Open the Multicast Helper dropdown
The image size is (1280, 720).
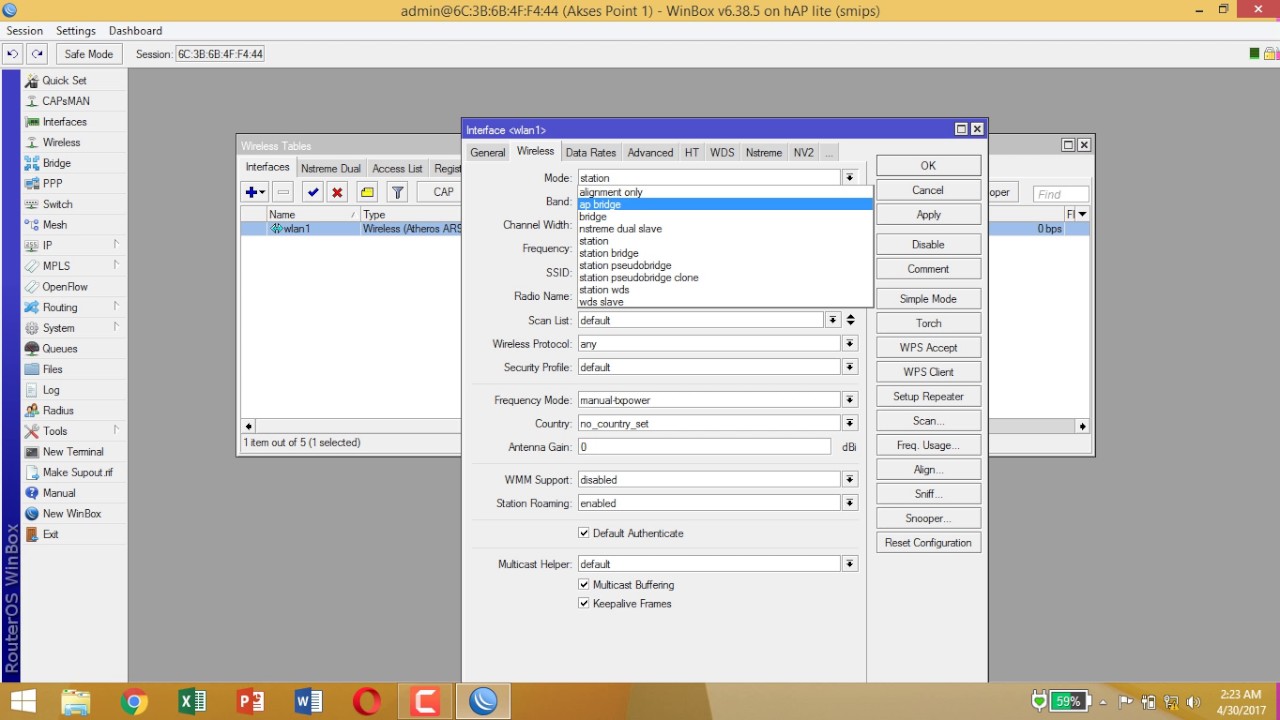(849, 564)
